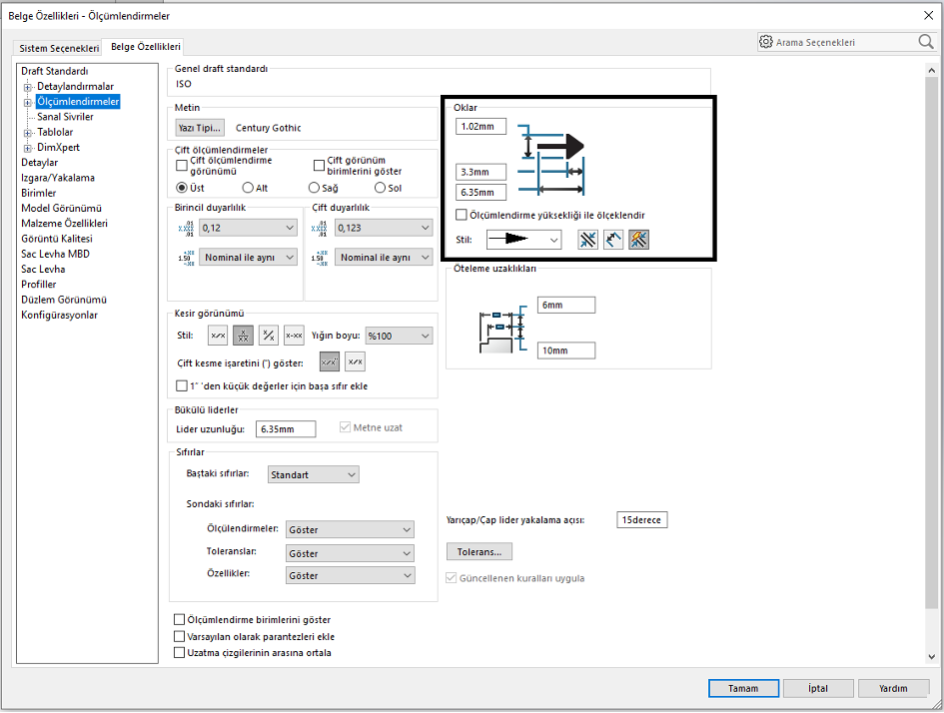944x713 pixels.
Task: Check Ölçümlendirme birimlerini göster
Action: [x=180, y=620]
